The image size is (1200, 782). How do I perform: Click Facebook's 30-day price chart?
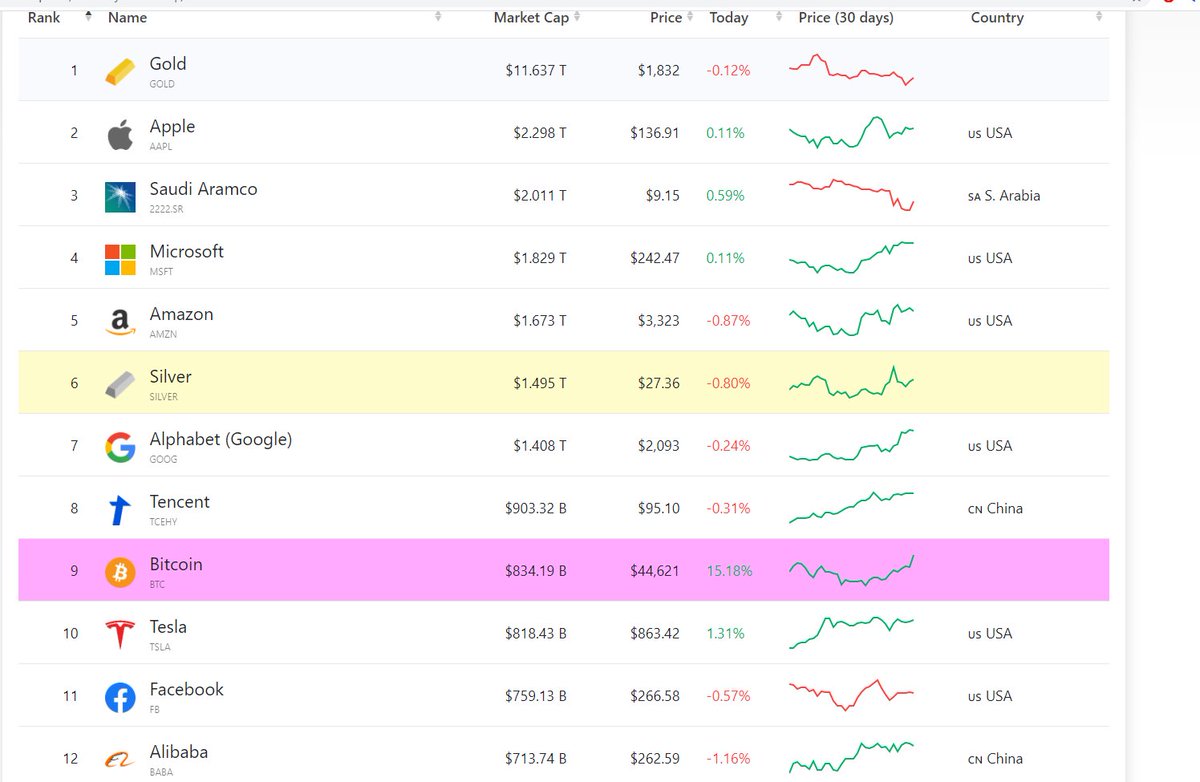(x=851, y=696)
